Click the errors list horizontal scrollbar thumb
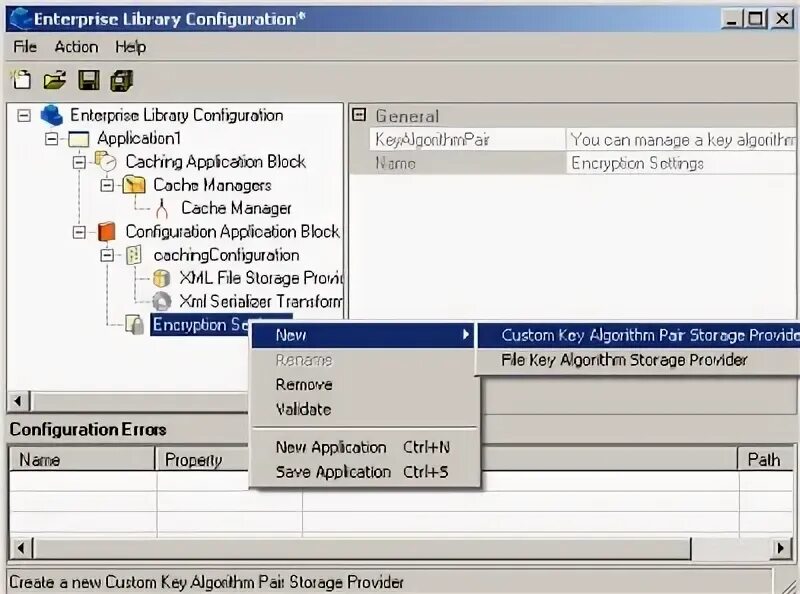The height and width of the screenshot is (594, 800). [362, 549]
